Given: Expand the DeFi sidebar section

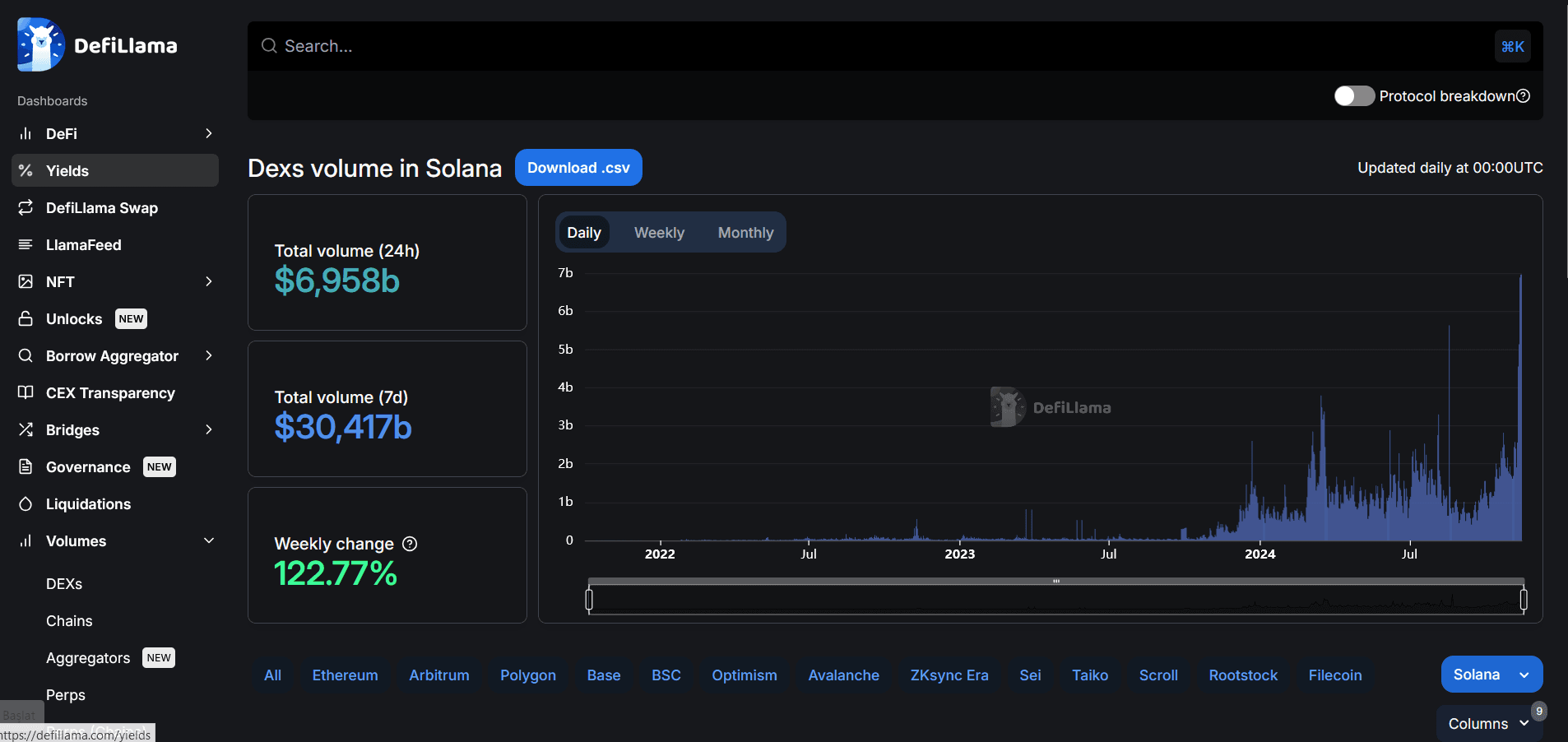Looking at the screenshot, I should coord(208,133).
